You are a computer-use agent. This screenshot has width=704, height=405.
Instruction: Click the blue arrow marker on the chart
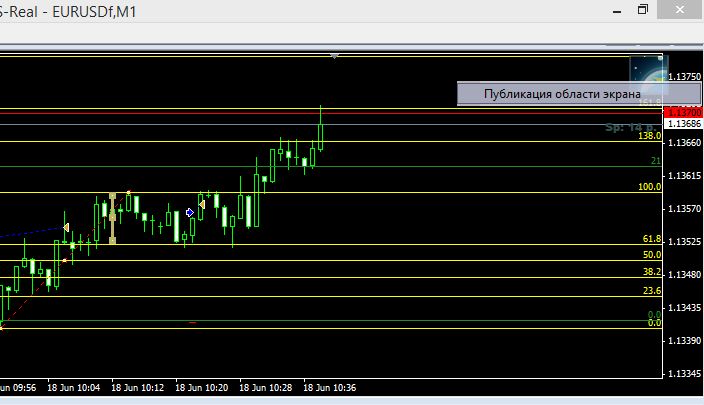[x=190, y=212]
